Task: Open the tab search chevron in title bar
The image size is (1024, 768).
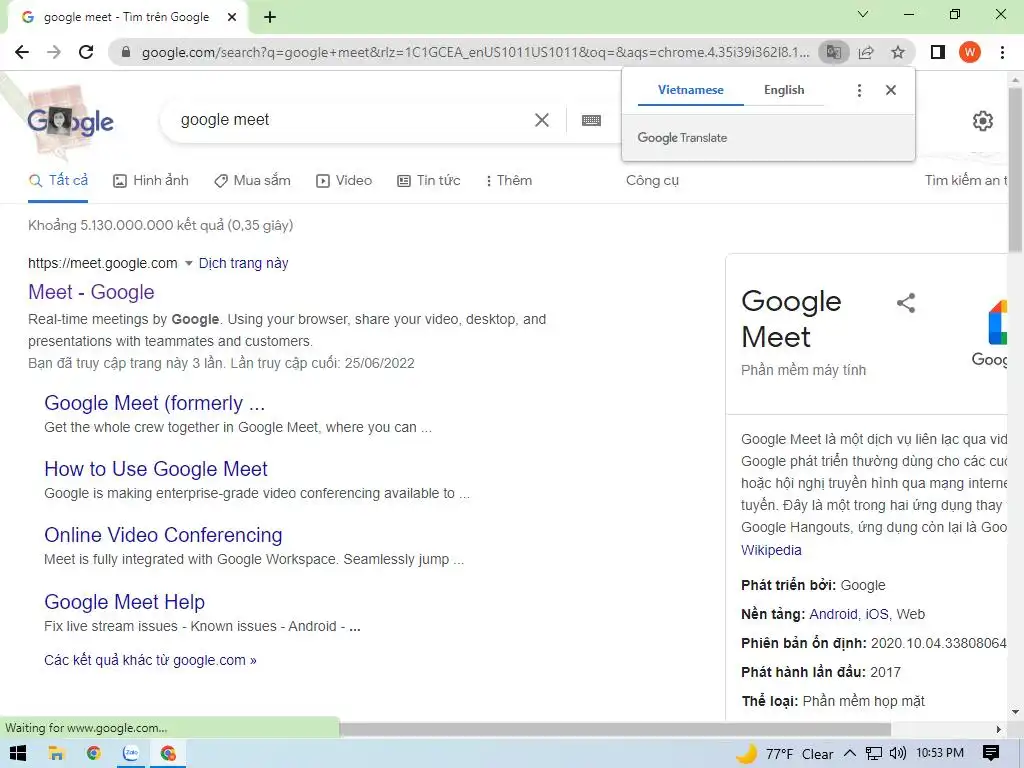Action: tap(863, 14)
